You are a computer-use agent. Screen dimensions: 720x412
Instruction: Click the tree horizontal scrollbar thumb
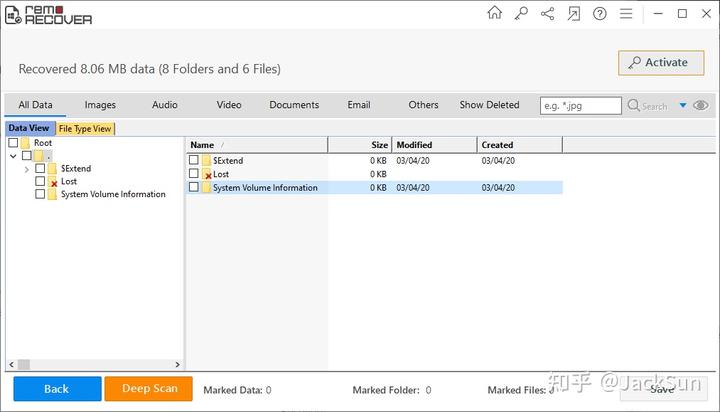click(24, 365)
